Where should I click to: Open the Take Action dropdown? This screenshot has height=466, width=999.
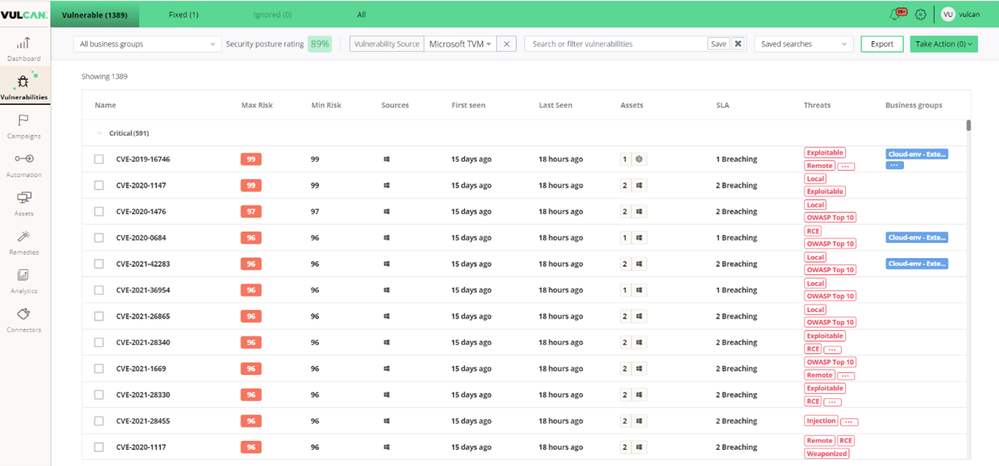(944, 44)
